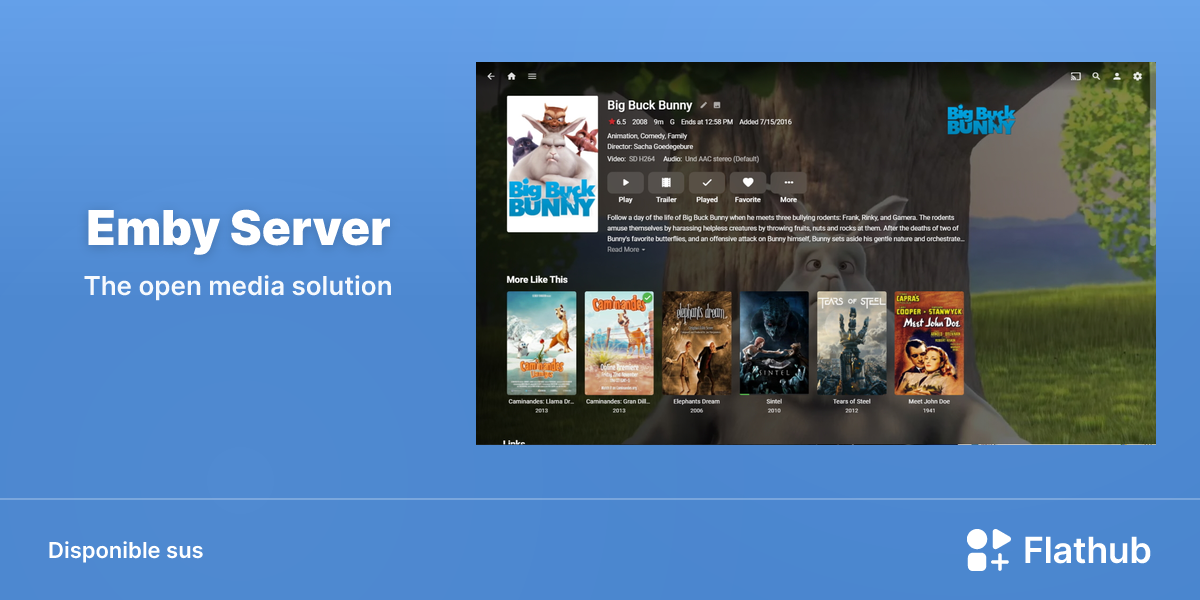Click the Big Buck Bunny logo

click(981, 119)
